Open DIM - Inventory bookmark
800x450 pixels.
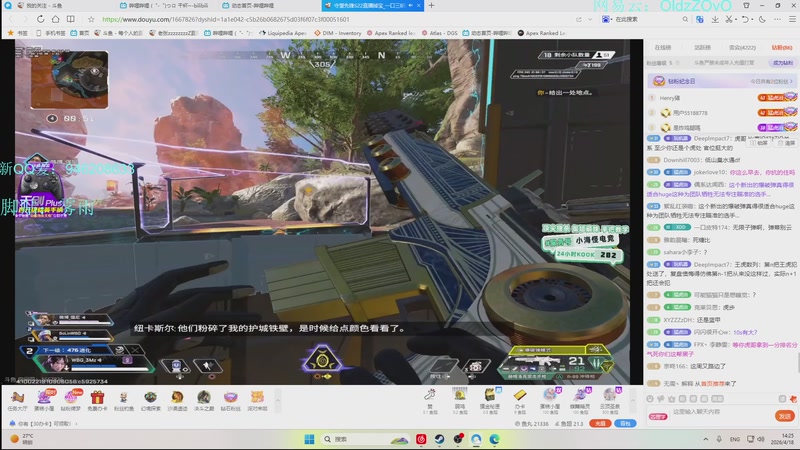tap(338, 33)
